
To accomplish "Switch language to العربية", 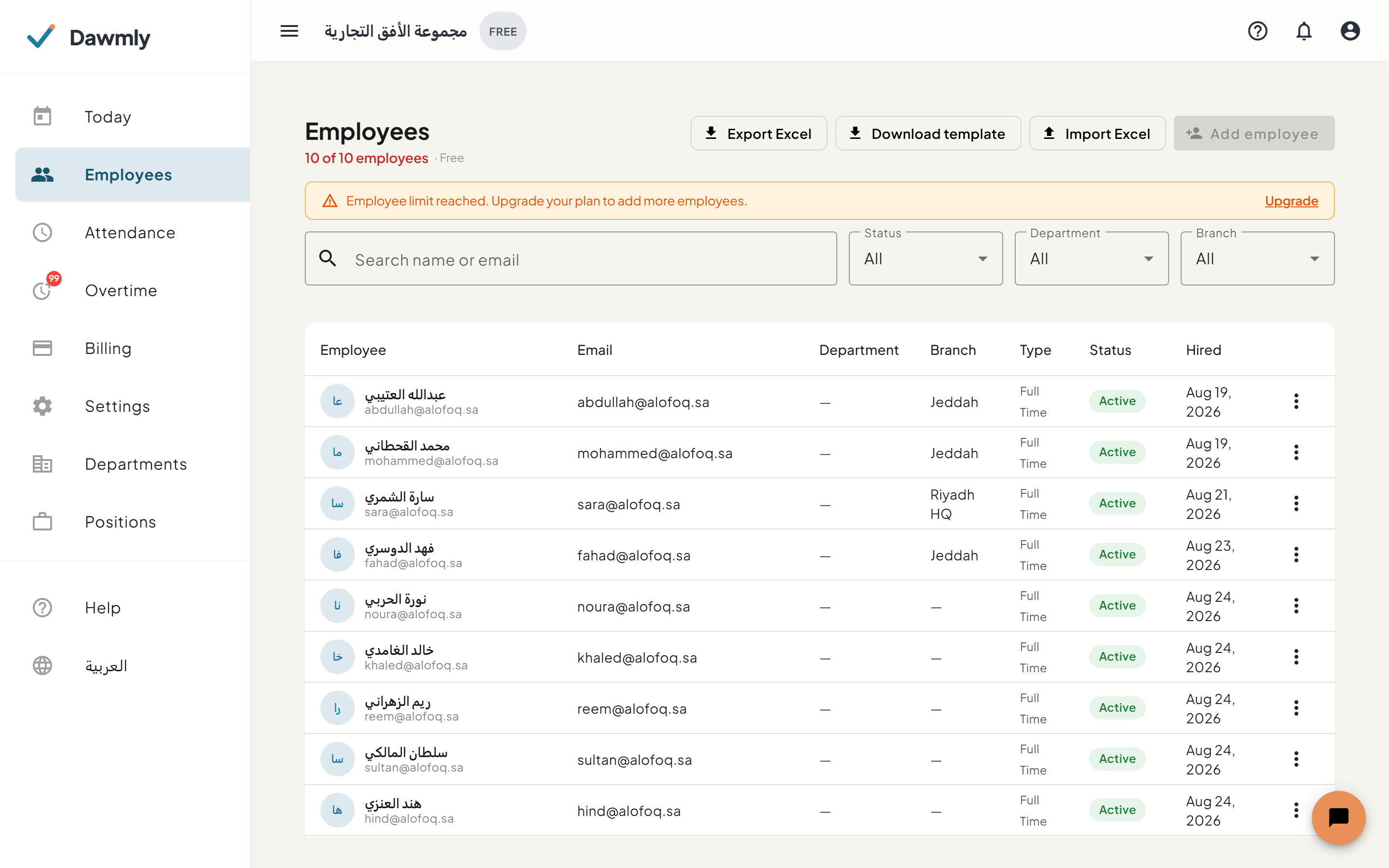I will point(133,665).
